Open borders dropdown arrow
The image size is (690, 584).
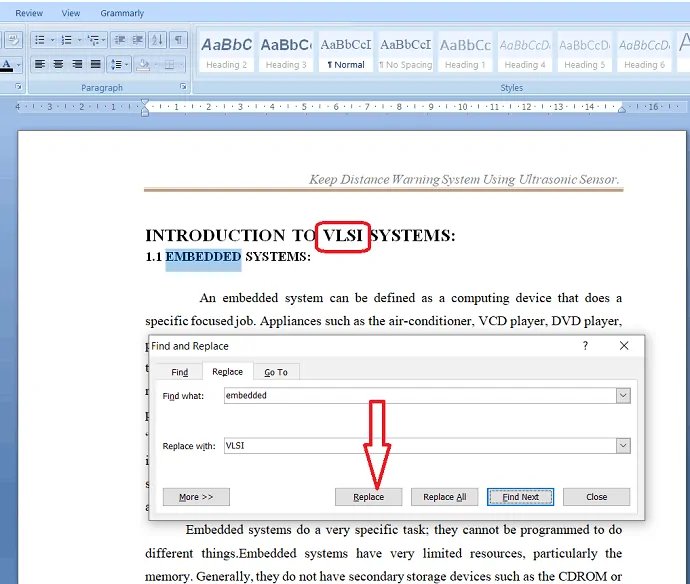click(x=181, y=65)
